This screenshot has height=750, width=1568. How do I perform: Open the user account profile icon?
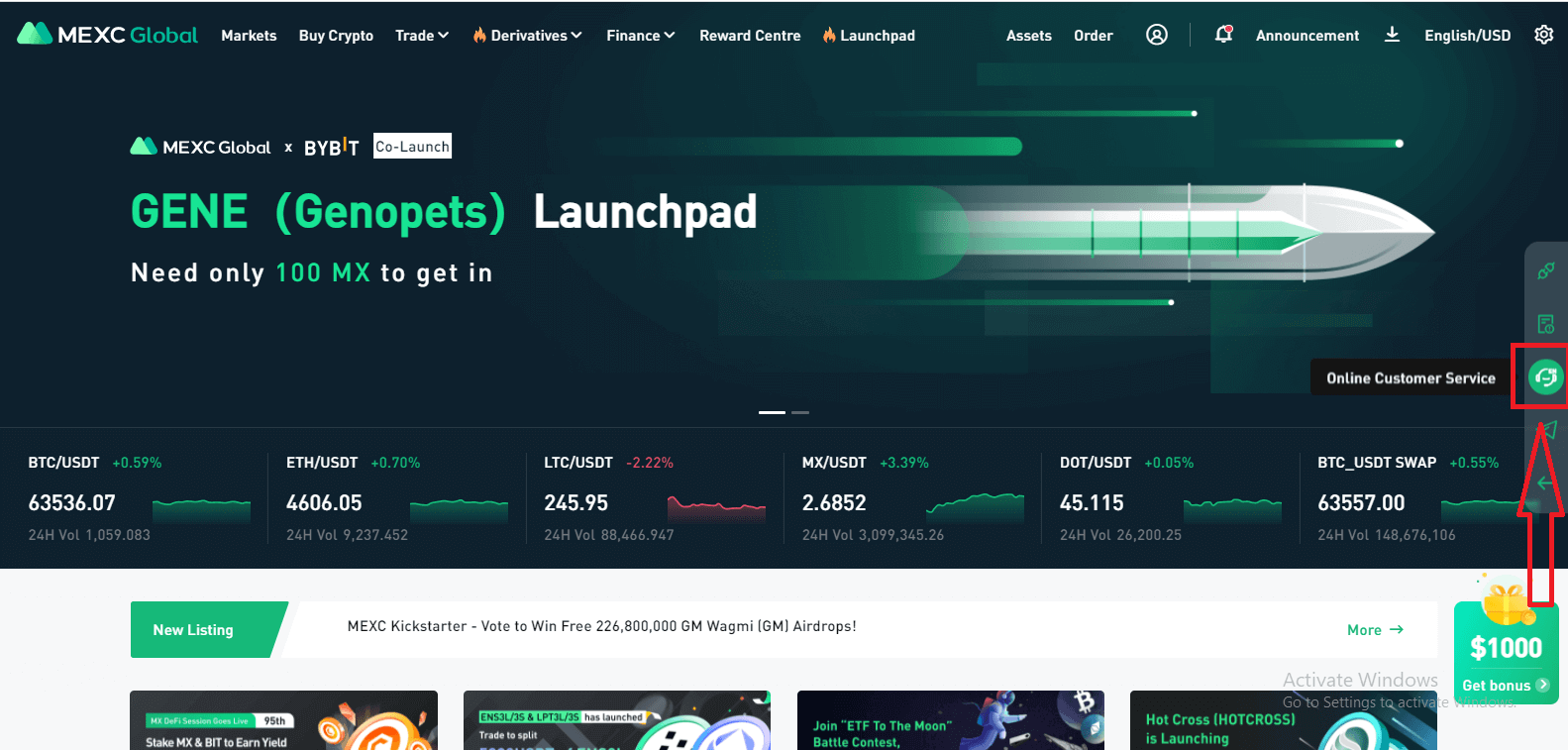click(x=1156, y=35)
